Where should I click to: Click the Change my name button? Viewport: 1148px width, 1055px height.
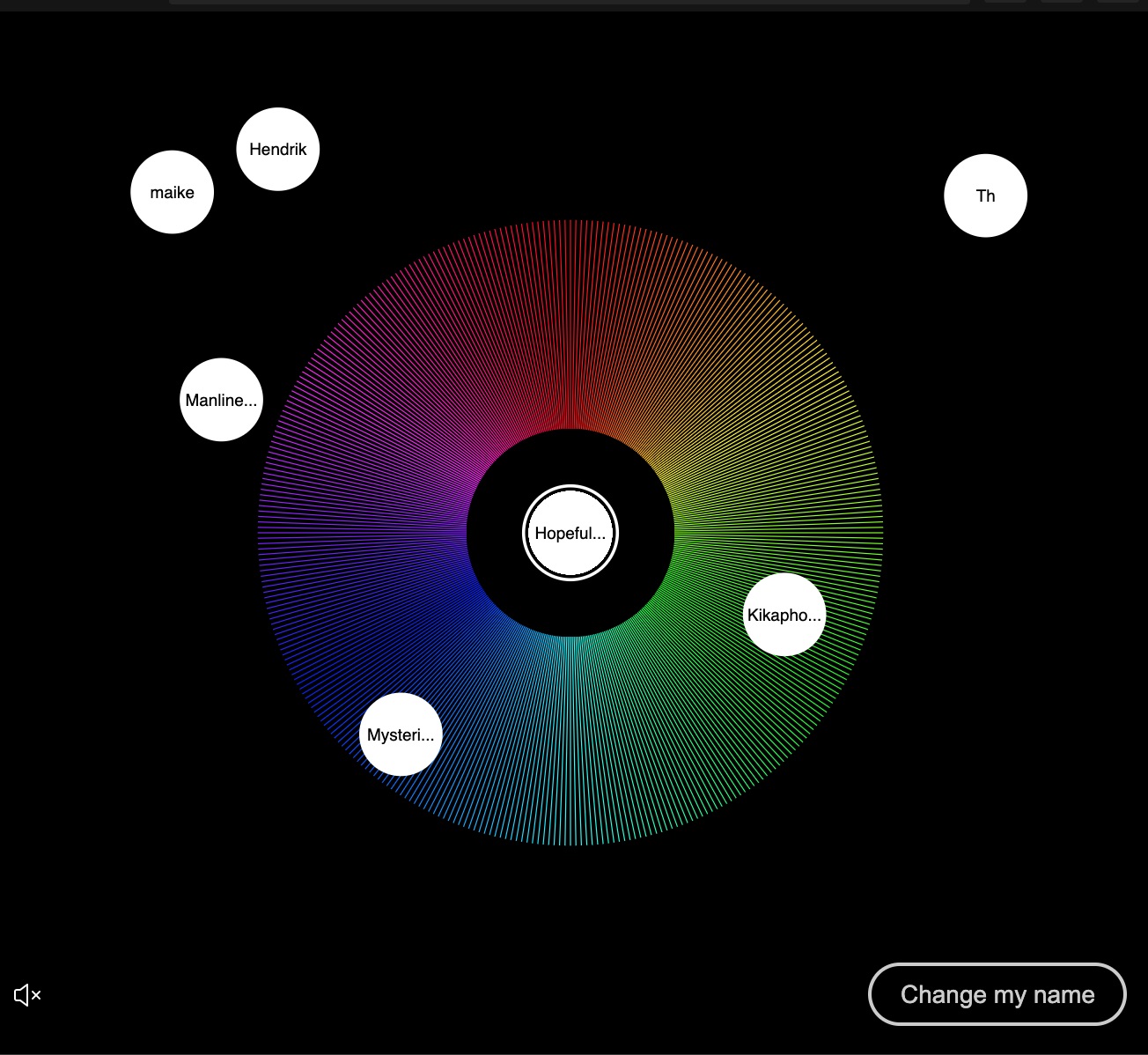click(997, 995)
